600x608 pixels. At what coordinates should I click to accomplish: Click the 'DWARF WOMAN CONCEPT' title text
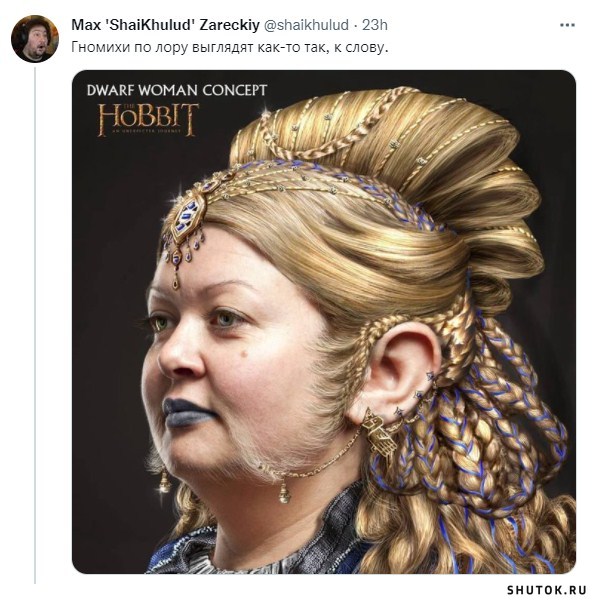coord(177,90)
